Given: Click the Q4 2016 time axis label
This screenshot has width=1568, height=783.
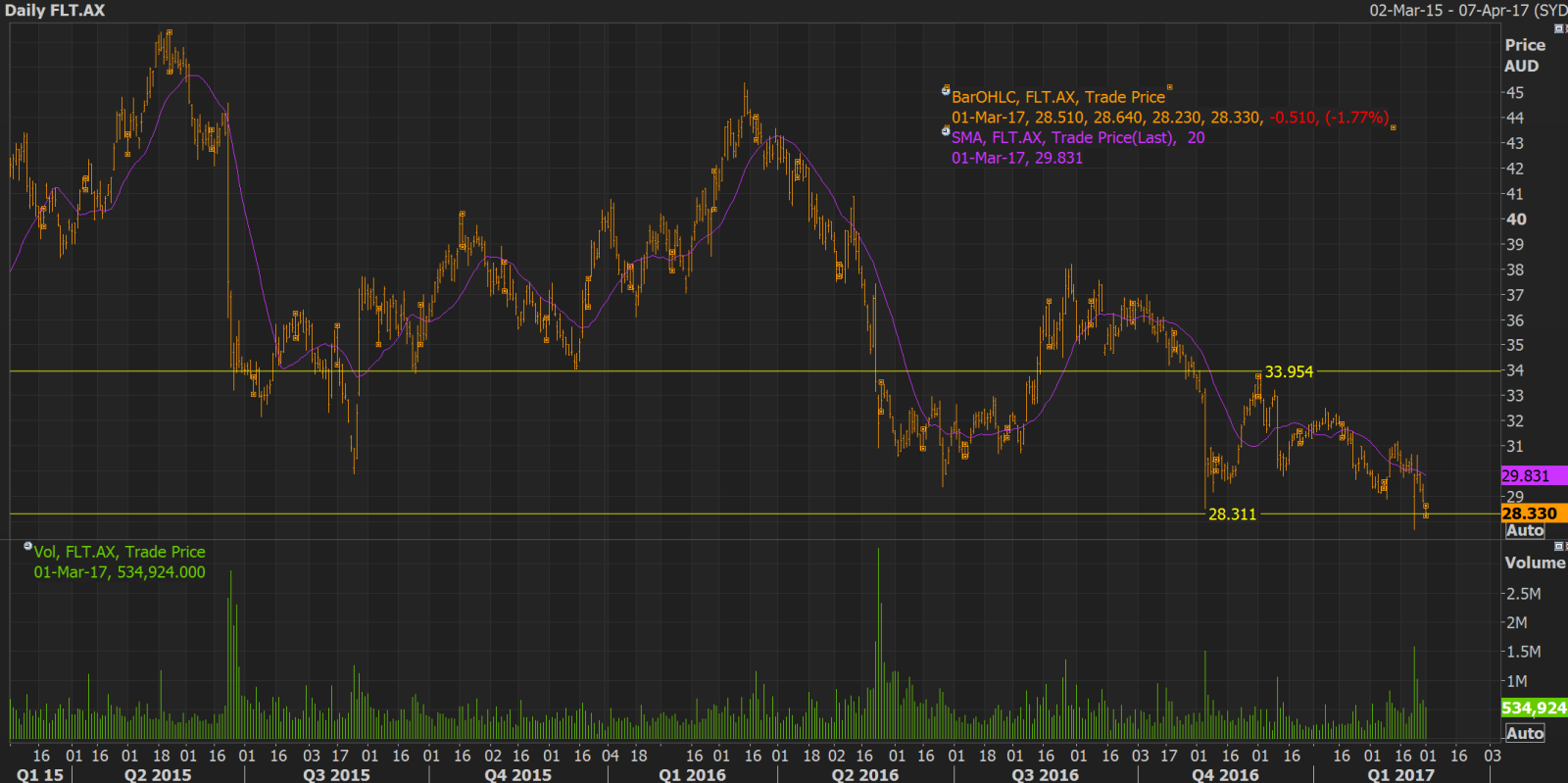Looking at the screenshot, I should click(1225, 774).
